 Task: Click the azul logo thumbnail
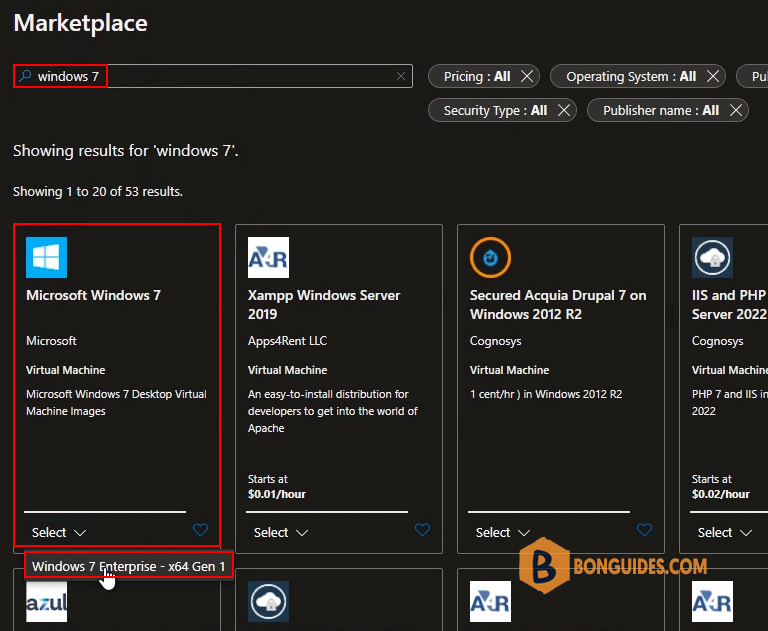click(47, 602)
